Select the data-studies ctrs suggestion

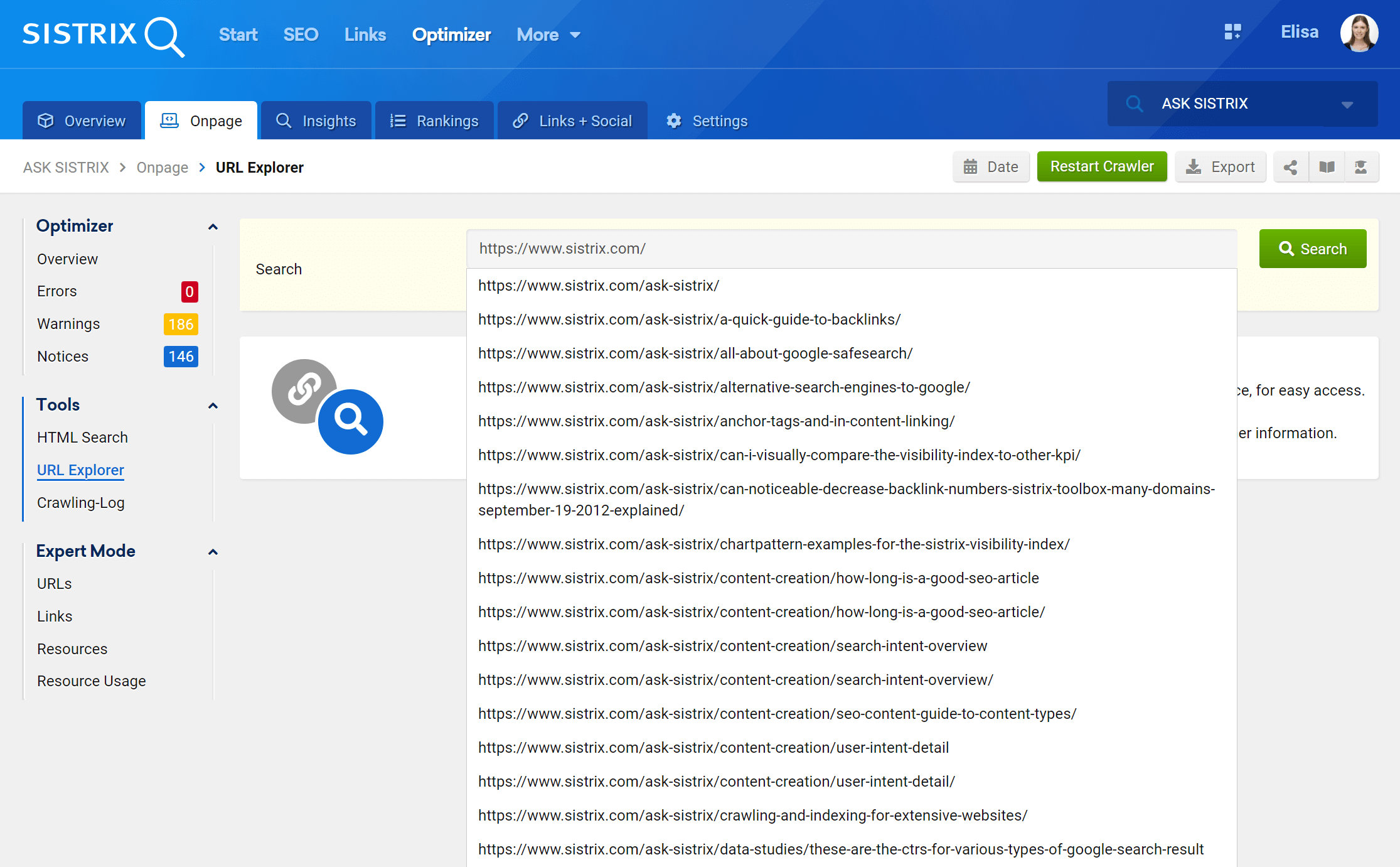click(x=852, y=849)
